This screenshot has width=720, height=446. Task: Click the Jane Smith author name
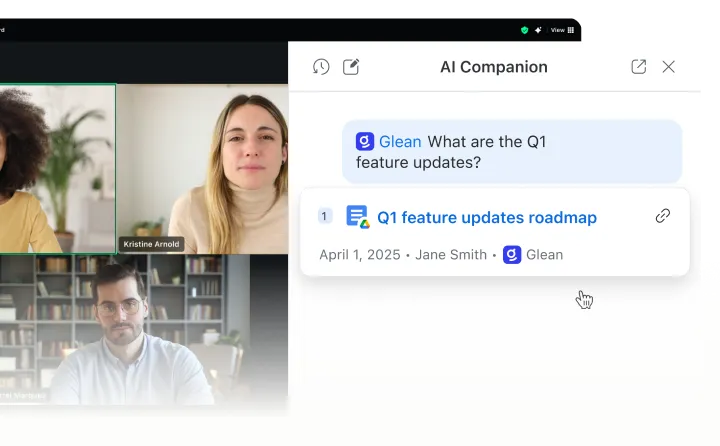click(x=451, y=254)
